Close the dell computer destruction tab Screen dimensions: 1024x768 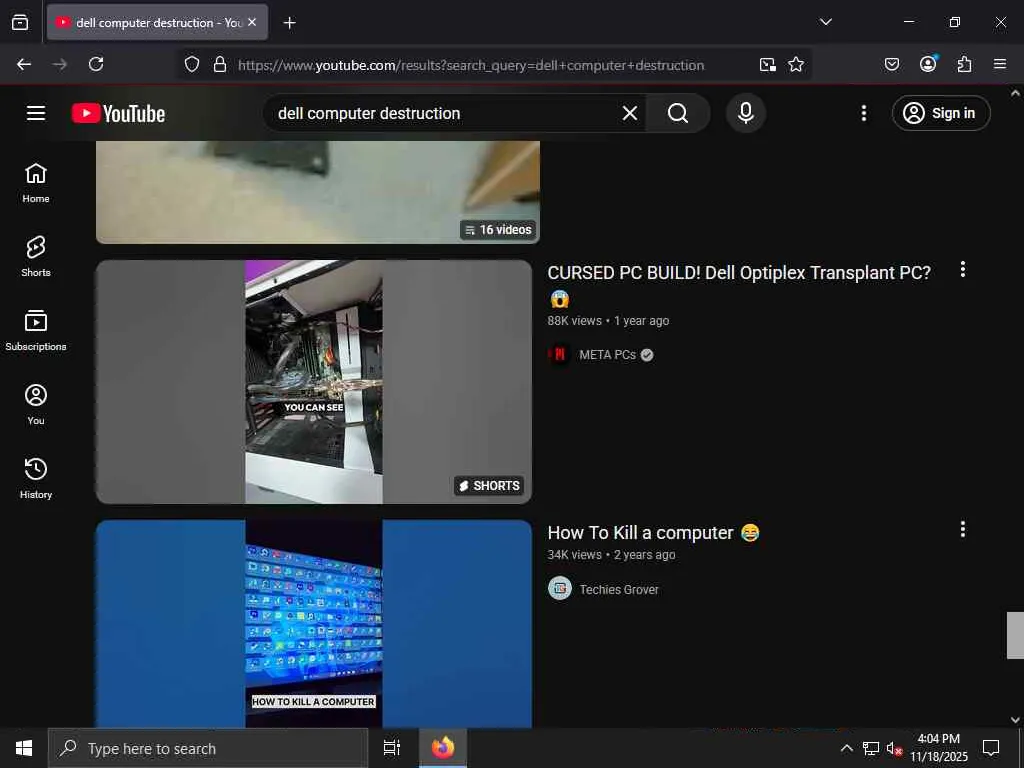[x=252, y=22]
